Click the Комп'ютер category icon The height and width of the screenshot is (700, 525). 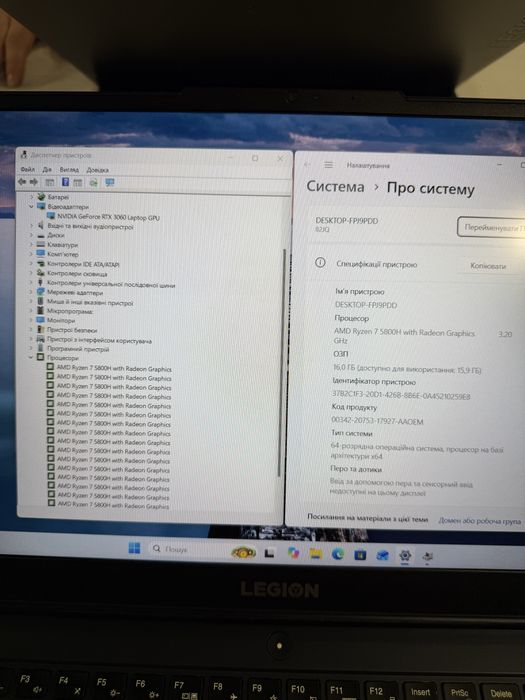[41, 254]
